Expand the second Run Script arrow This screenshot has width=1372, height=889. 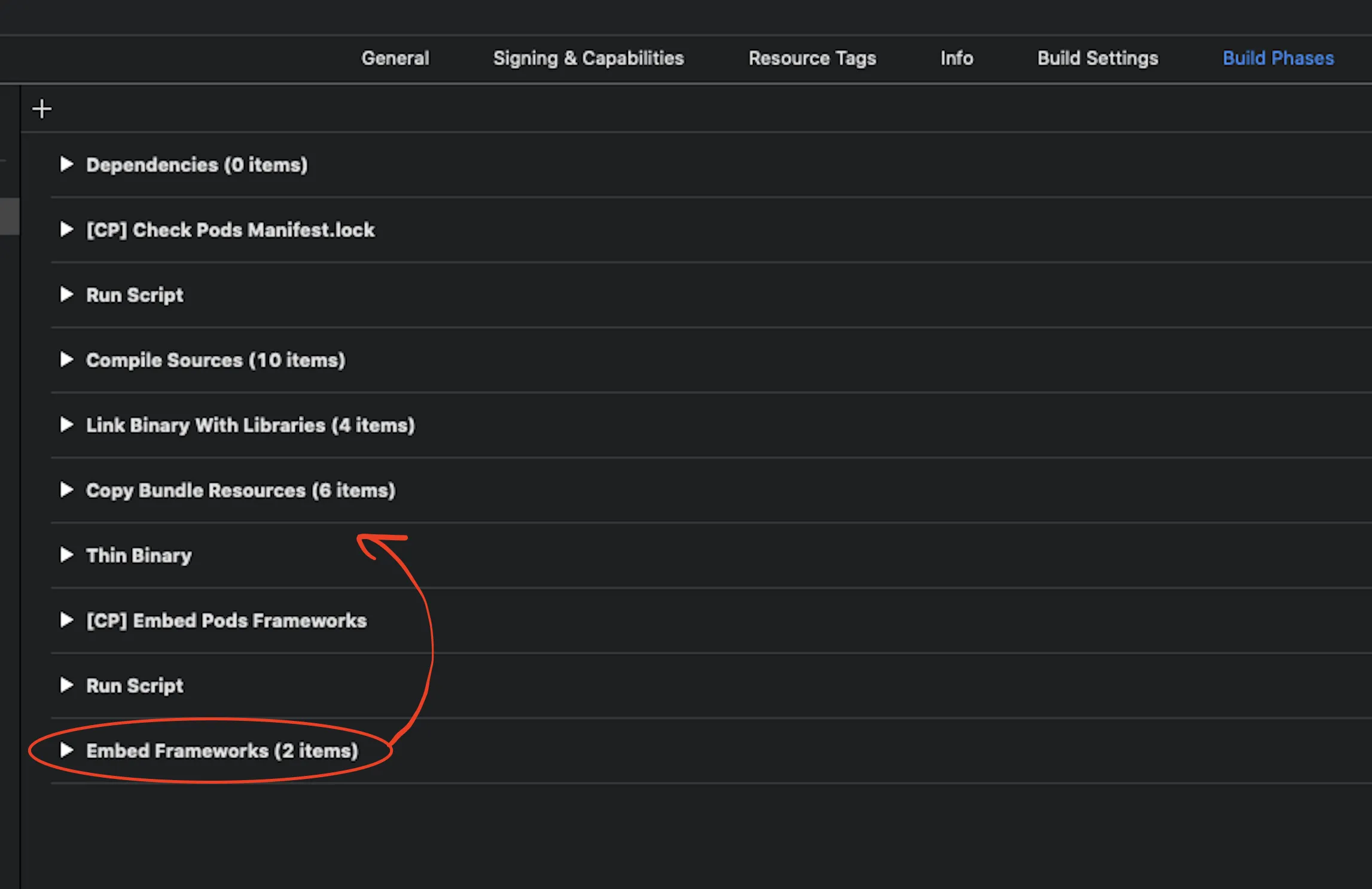pos(66,685)
